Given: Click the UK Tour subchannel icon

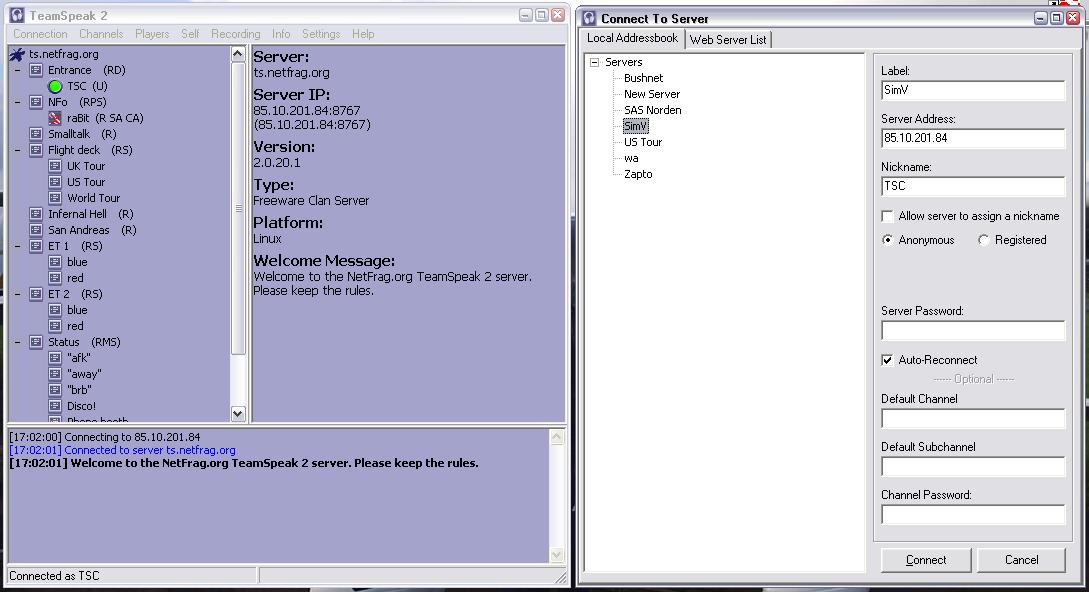Looking at the screenshot, I should pyautogui.click(x=56, y=166).
